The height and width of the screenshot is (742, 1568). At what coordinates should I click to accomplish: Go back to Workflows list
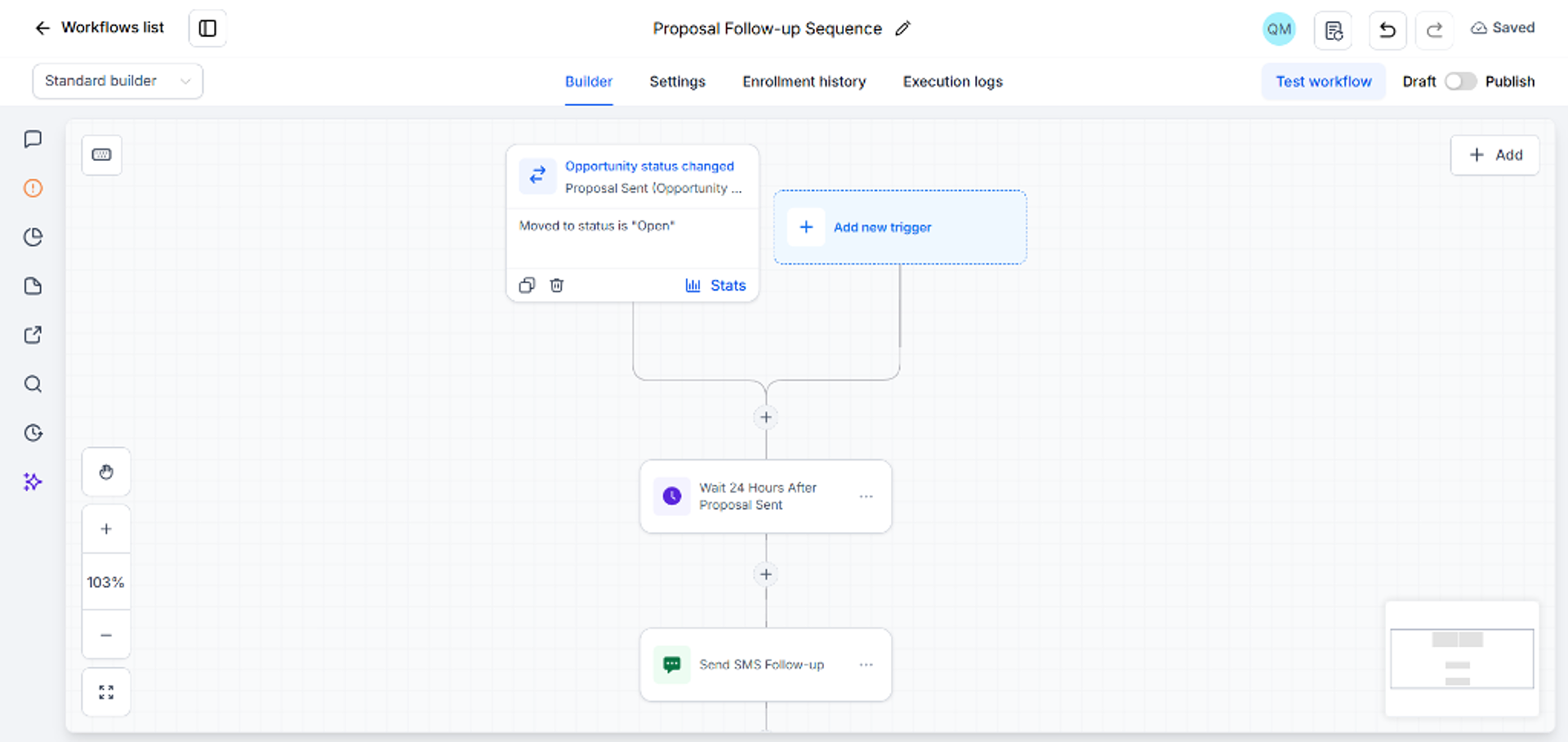pos(100,28)
